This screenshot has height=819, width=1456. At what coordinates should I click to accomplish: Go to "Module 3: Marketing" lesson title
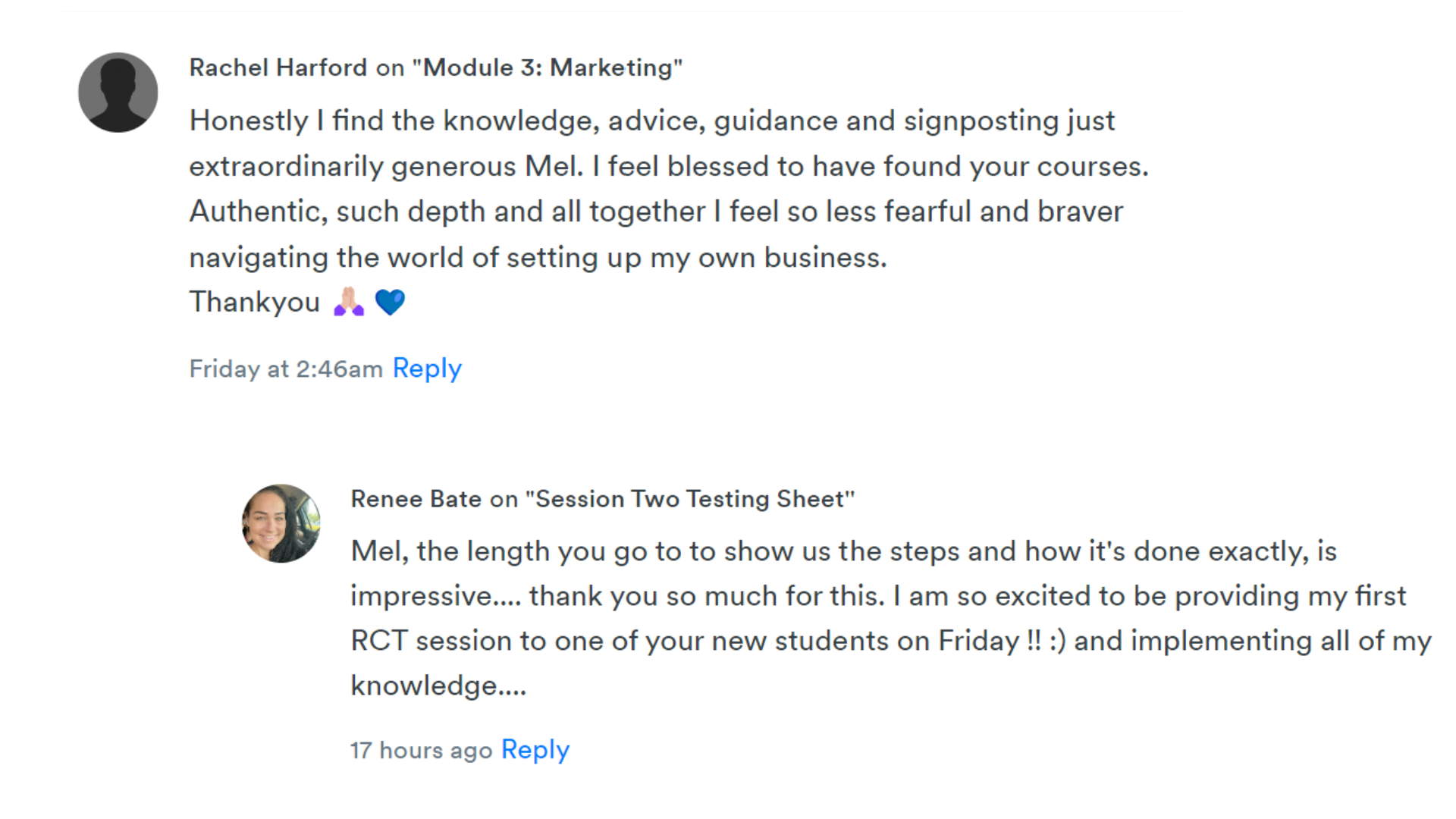548,67
